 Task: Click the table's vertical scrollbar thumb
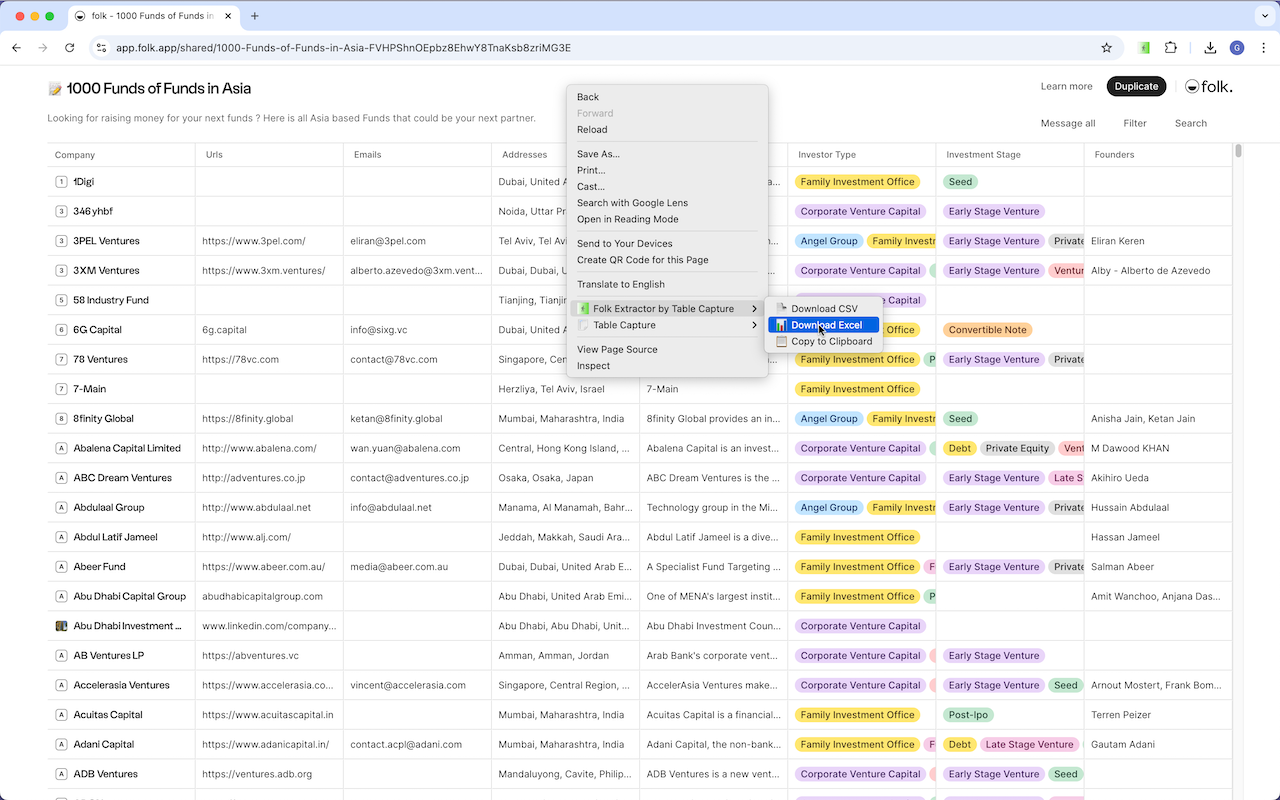pyautogui.click(x=1239, y=151)
